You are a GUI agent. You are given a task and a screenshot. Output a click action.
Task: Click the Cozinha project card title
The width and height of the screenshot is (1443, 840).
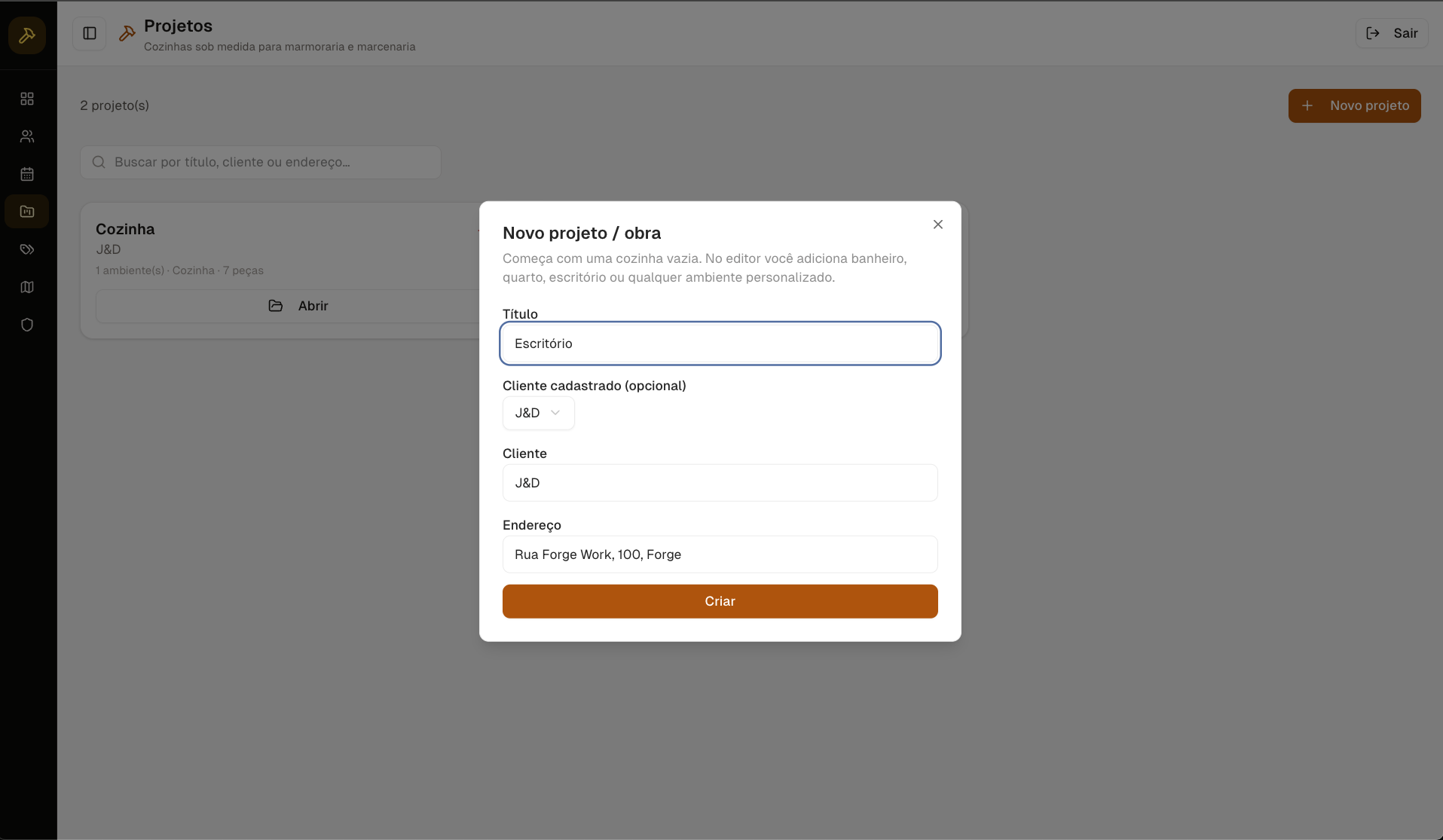(125, 229)
